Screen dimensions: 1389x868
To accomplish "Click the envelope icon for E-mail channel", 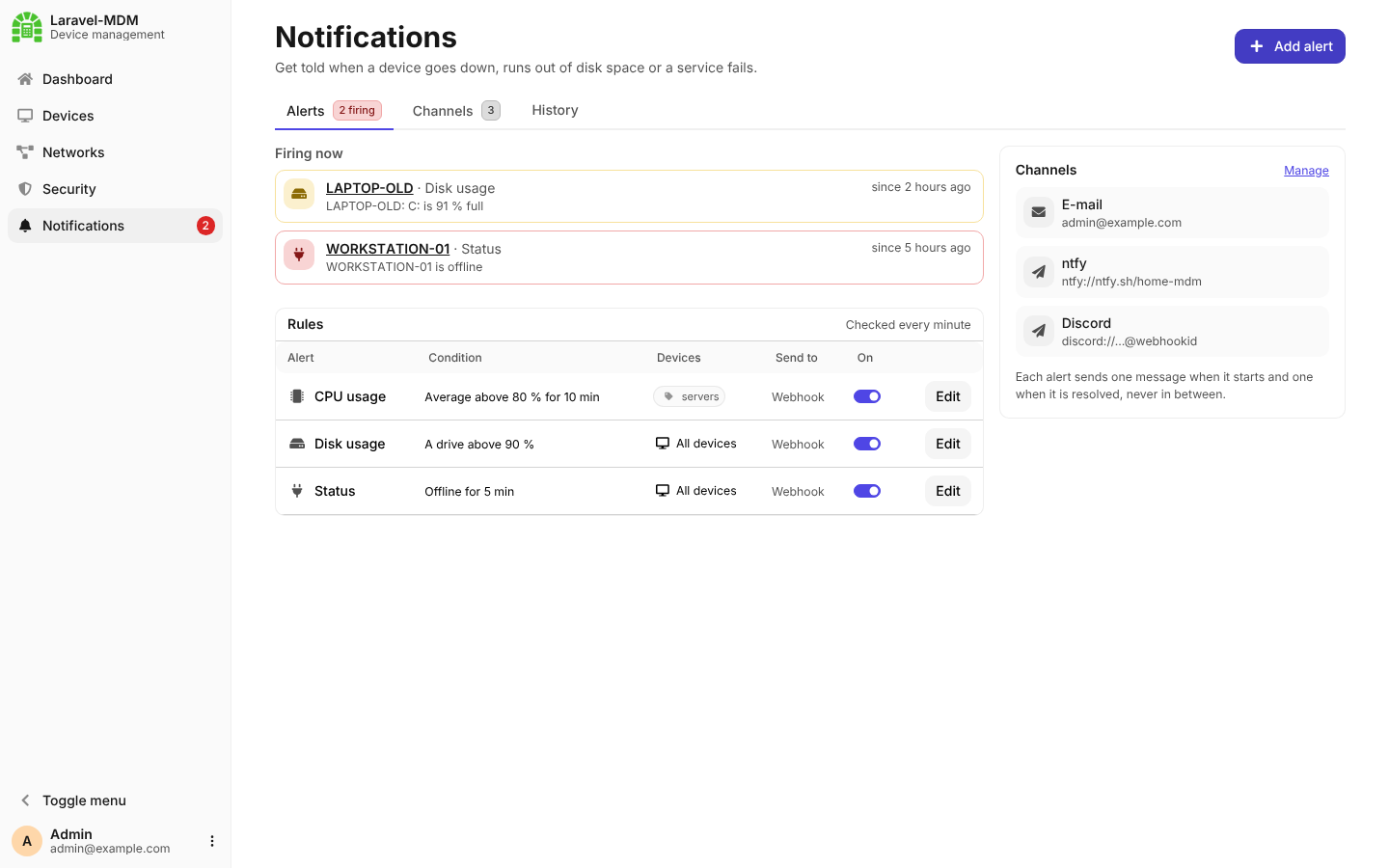I will tap(1039, 212).
